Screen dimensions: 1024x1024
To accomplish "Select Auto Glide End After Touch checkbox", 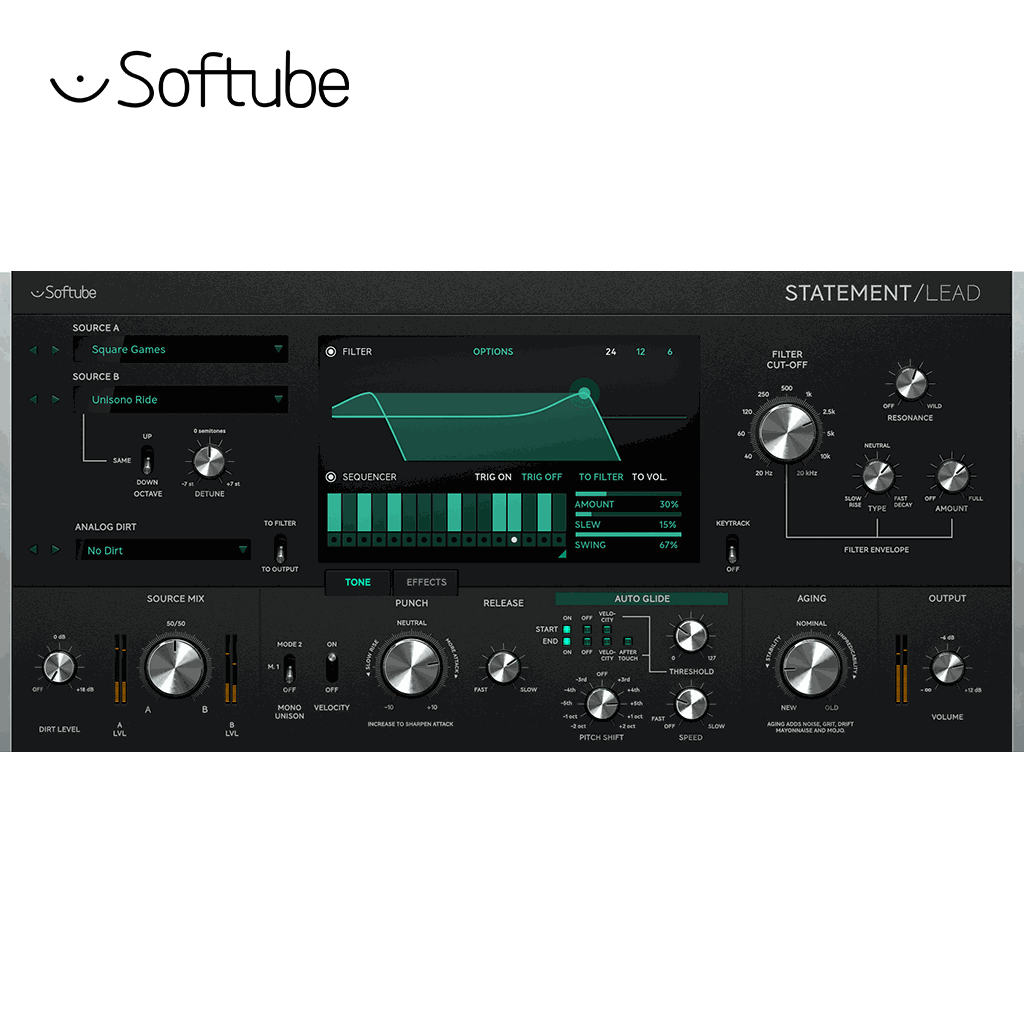I will point(628,641).
